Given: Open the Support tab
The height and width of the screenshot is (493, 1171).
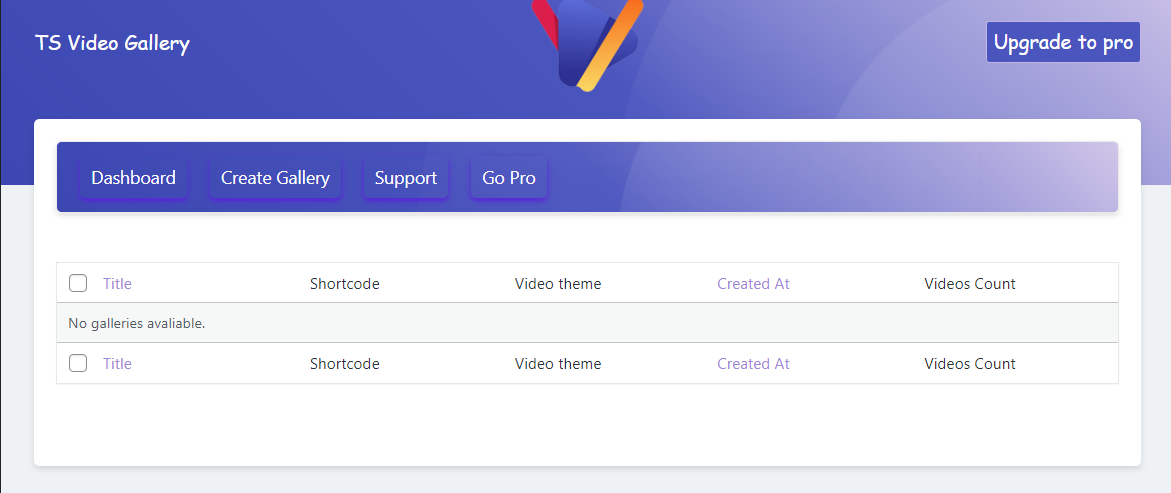Looking at the screenshot, I should coord(405,178).
